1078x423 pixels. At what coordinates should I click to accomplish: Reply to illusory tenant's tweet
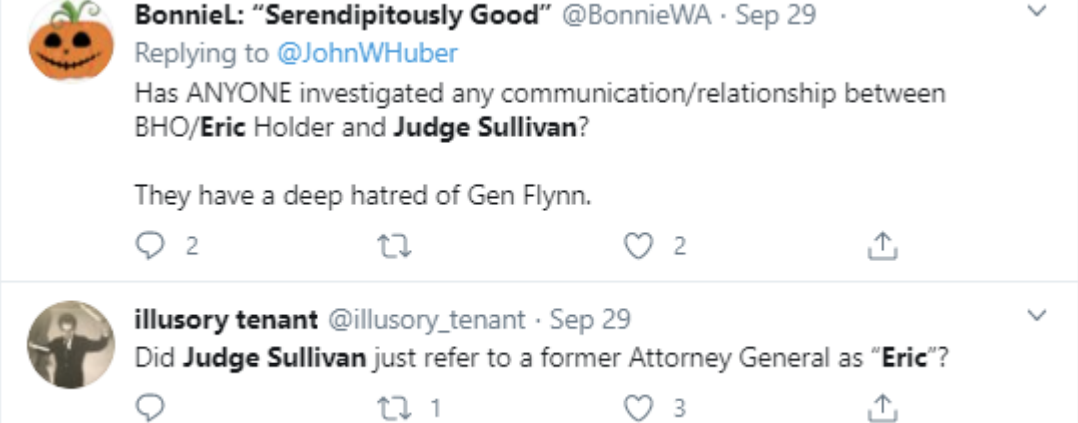point(150,407)
